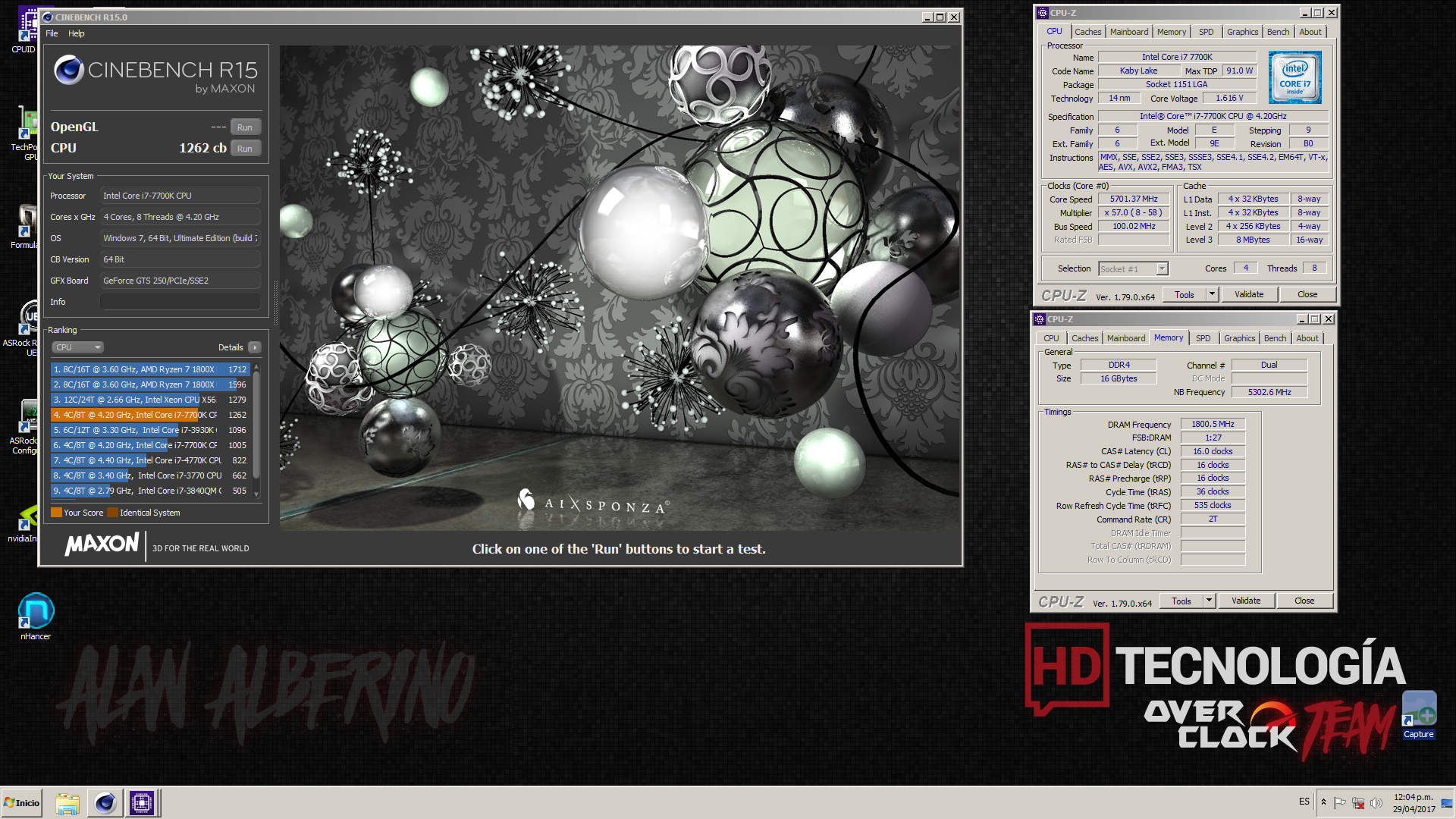Viewport: 1456px width, 819px height.
Task: Open the nHancer desktop shortcut
Action: [36, 617]
